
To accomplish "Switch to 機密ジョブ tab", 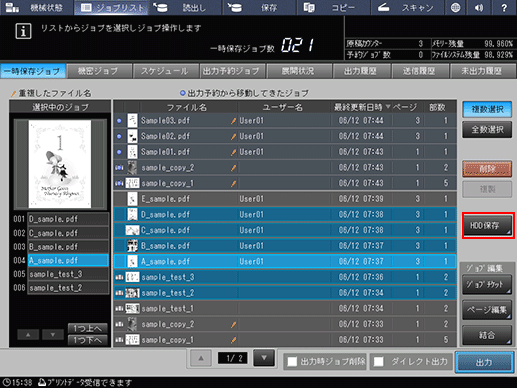I will (x=98, y=71).
